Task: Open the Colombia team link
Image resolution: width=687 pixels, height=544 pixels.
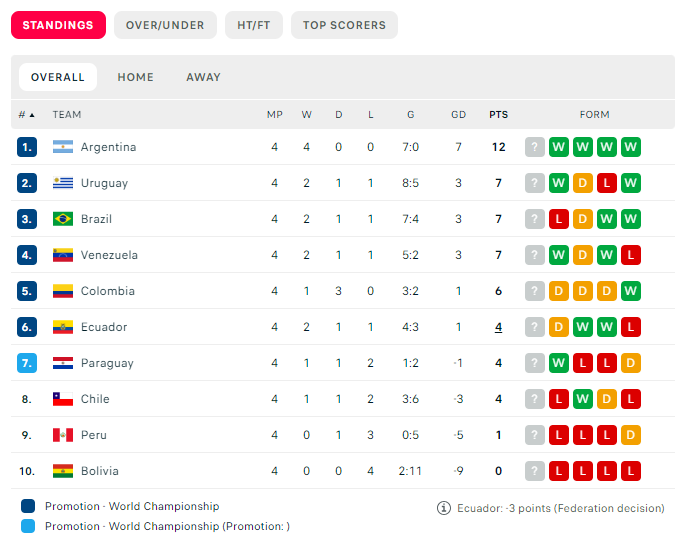Action: pos(107,291)
